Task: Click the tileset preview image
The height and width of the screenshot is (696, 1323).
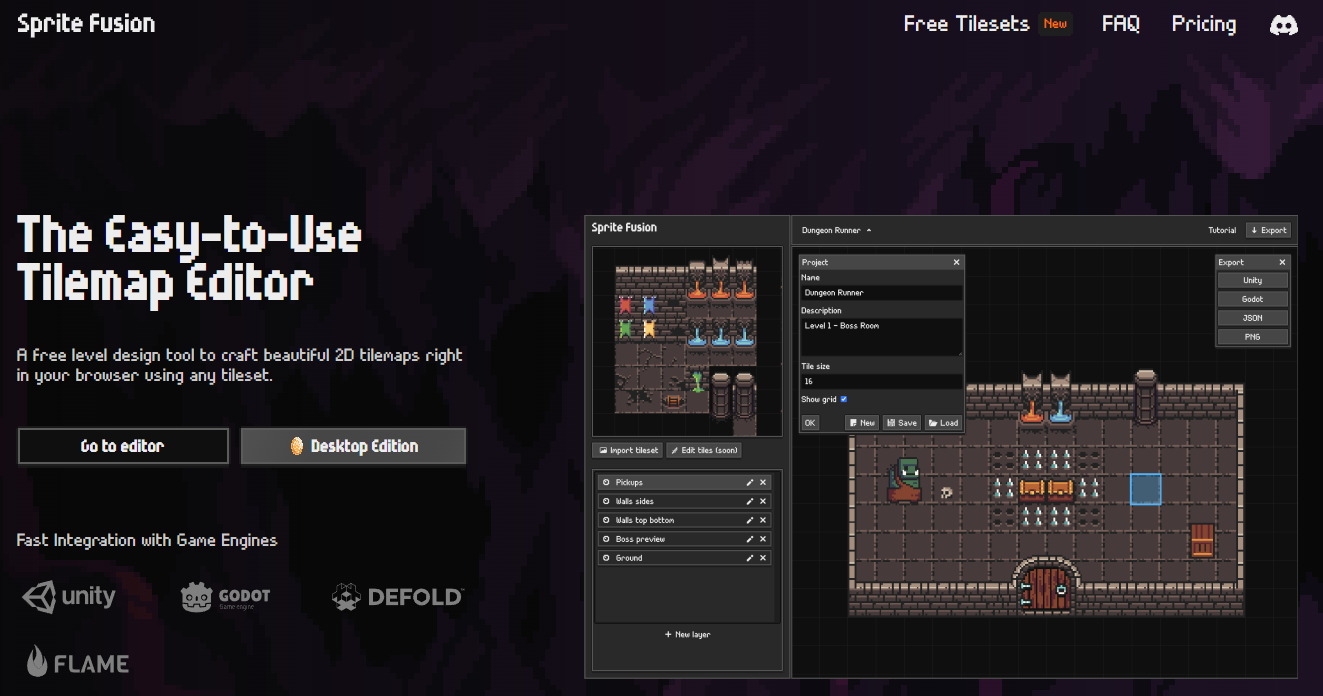Action: click(687, 341)
